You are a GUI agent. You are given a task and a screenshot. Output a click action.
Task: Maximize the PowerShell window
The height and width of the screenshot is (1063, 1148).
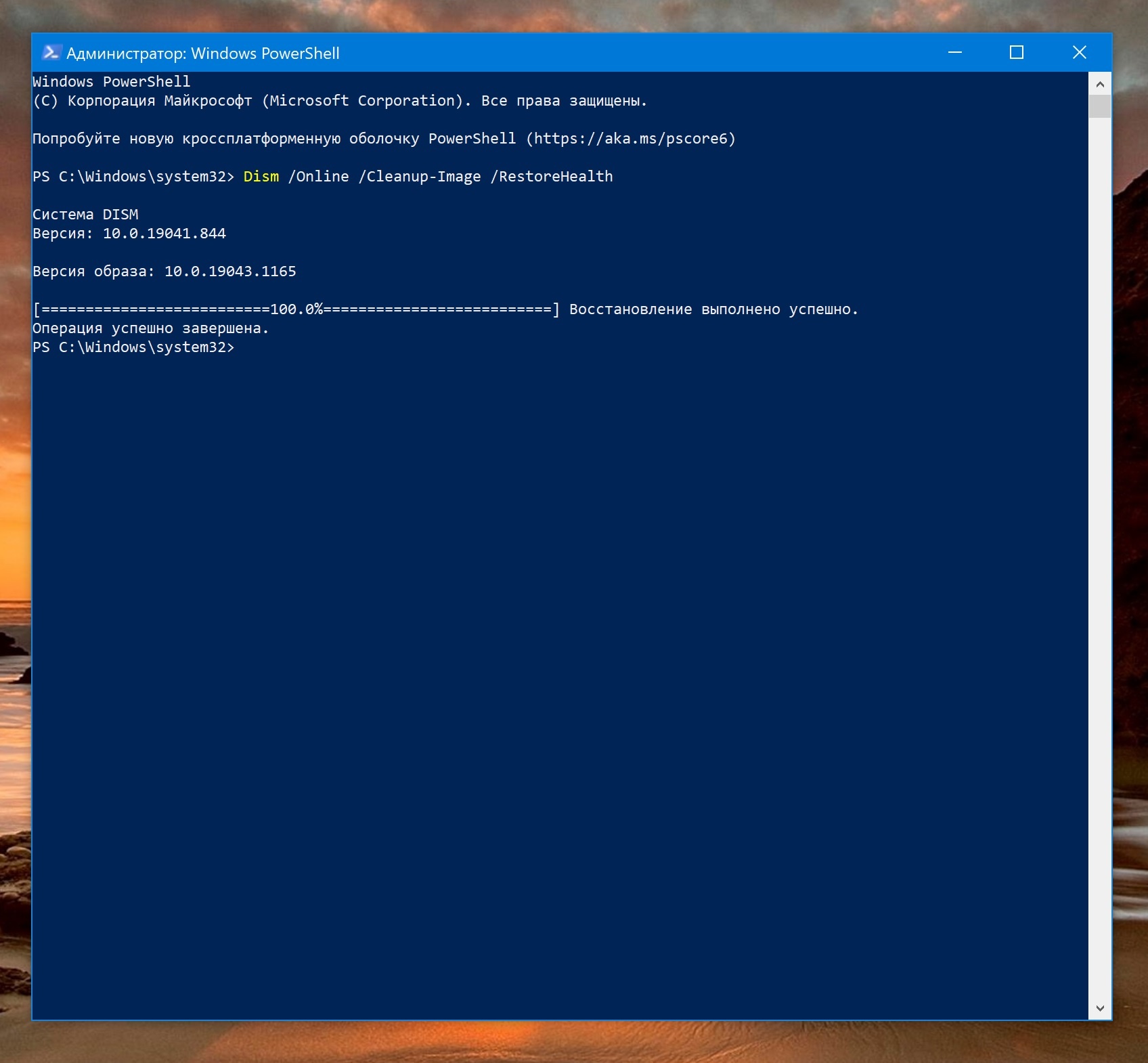(x=1017, y=53)
